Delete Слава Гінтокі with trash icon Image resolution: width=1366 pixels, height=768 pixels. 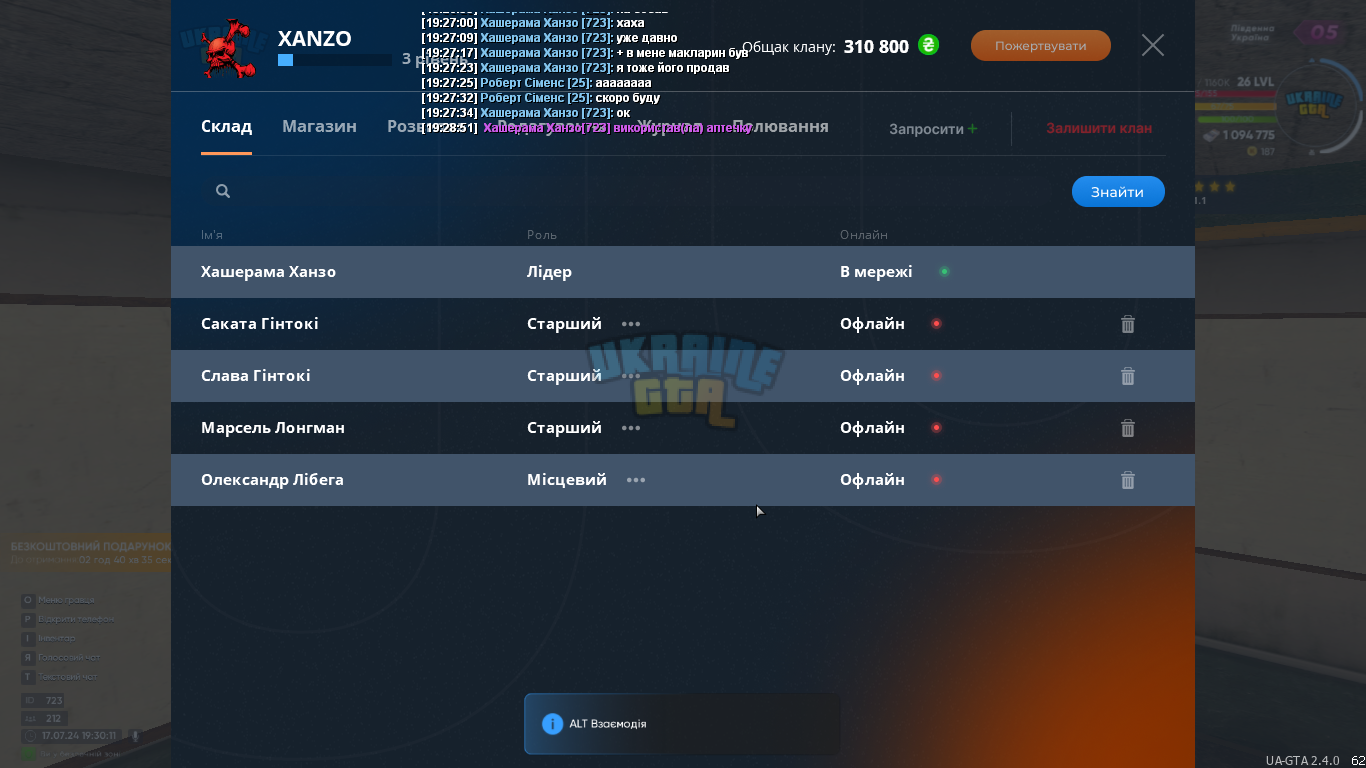coord(1128,376)
